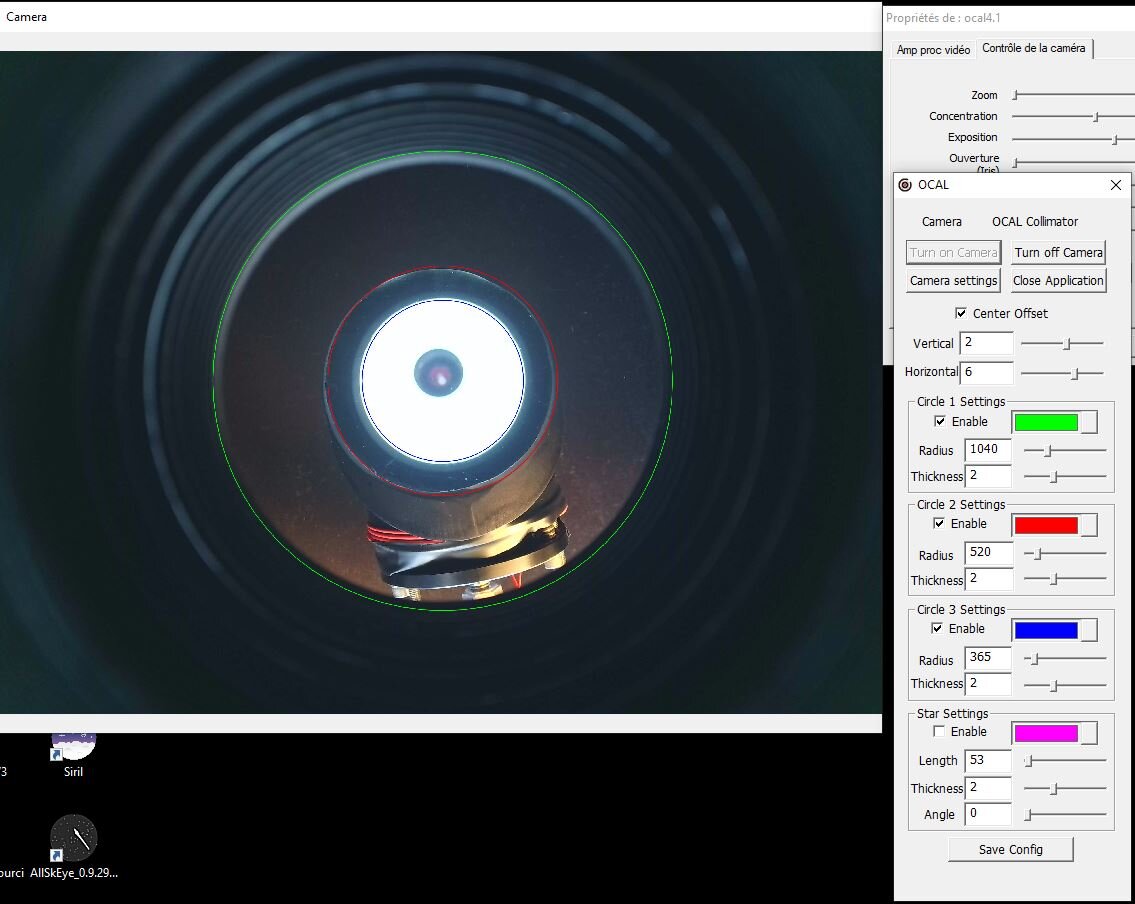Click Star Thickness input field
This screenshot has width=1135, height=904.
click(x=988, y=787)
